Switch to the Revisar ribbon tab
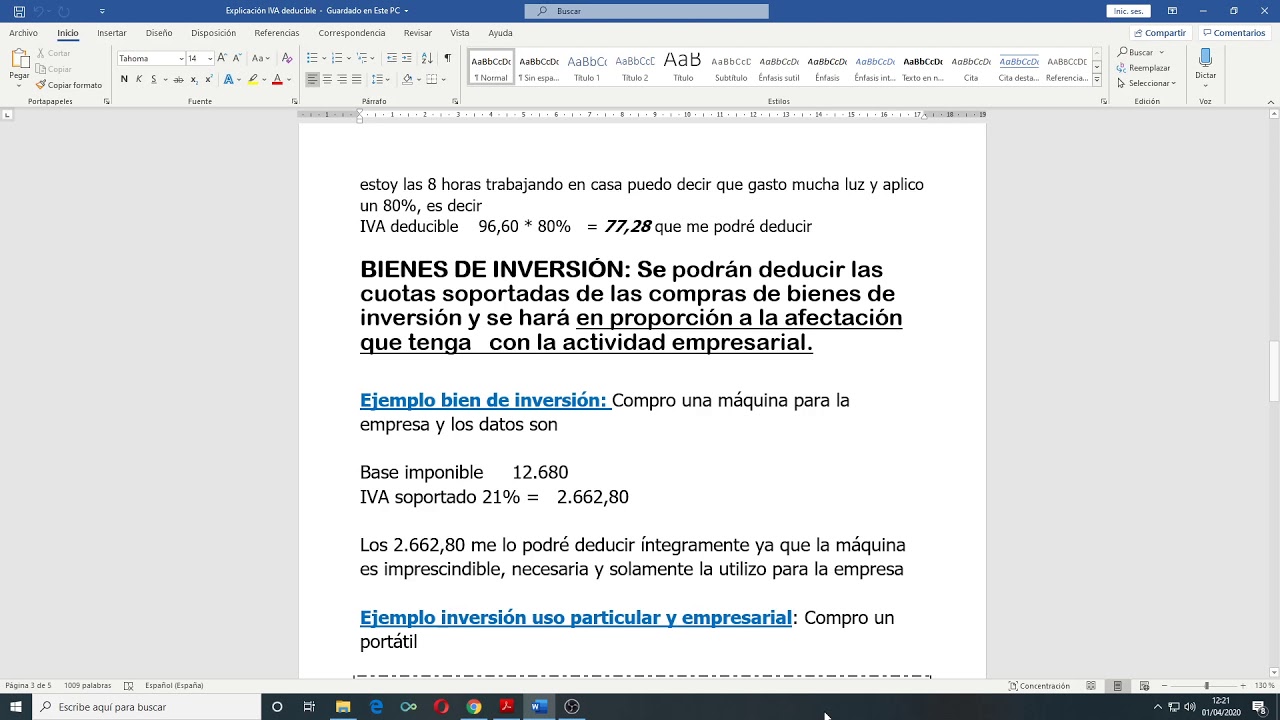The image size is (1280, 720). pyautogui.click(x=420, y=33)
